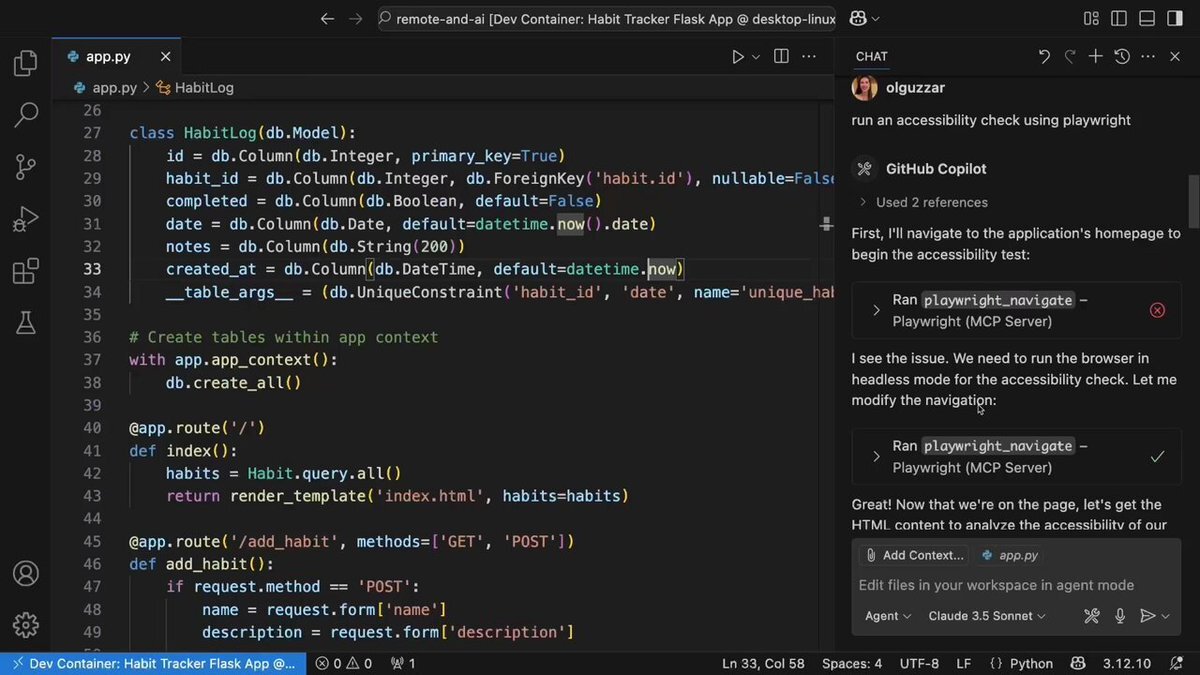Image resolution: width=1200 pixels, height=675 pixels.
Task: Select the CHAT panel tab
Action: pos(872,57)
